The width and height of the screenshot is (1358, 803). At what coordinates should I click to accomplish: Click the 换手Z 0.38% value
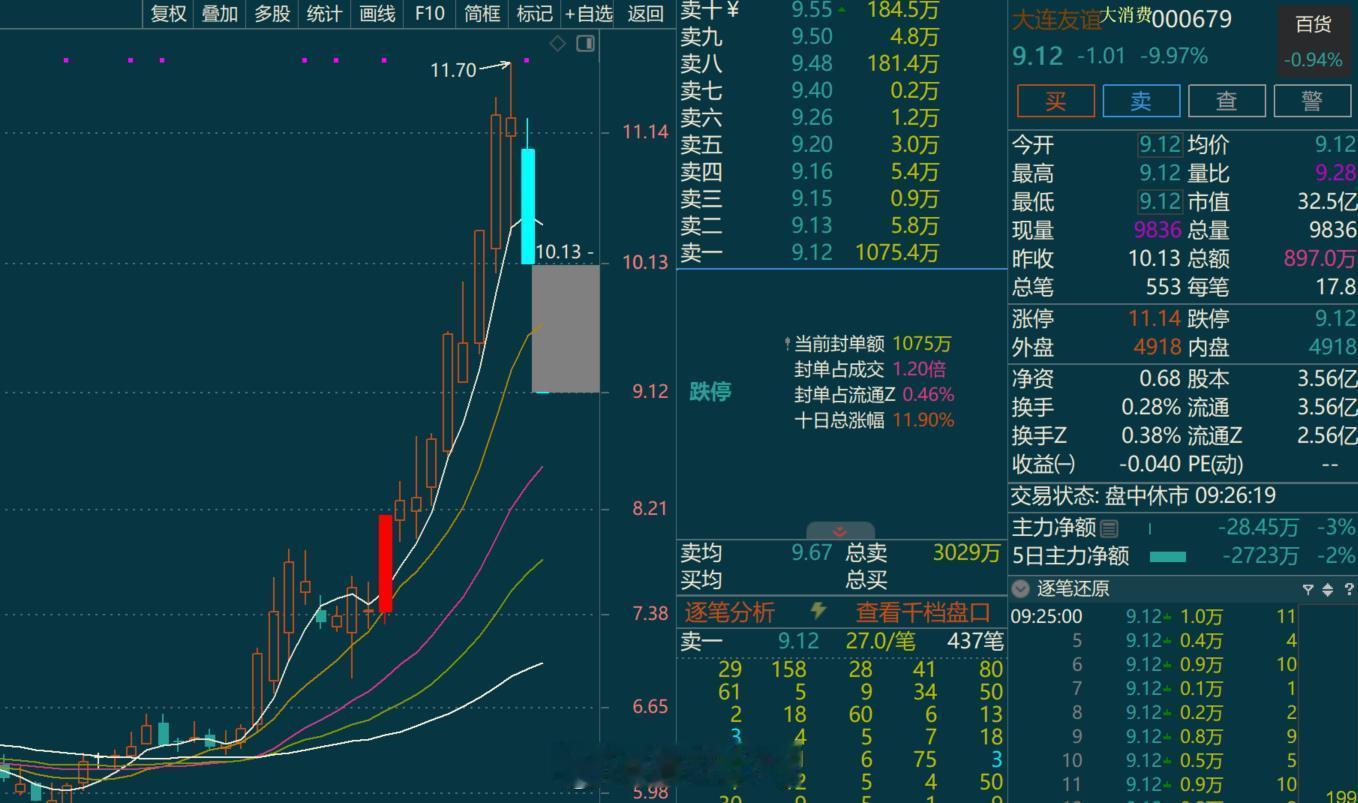1150,436
